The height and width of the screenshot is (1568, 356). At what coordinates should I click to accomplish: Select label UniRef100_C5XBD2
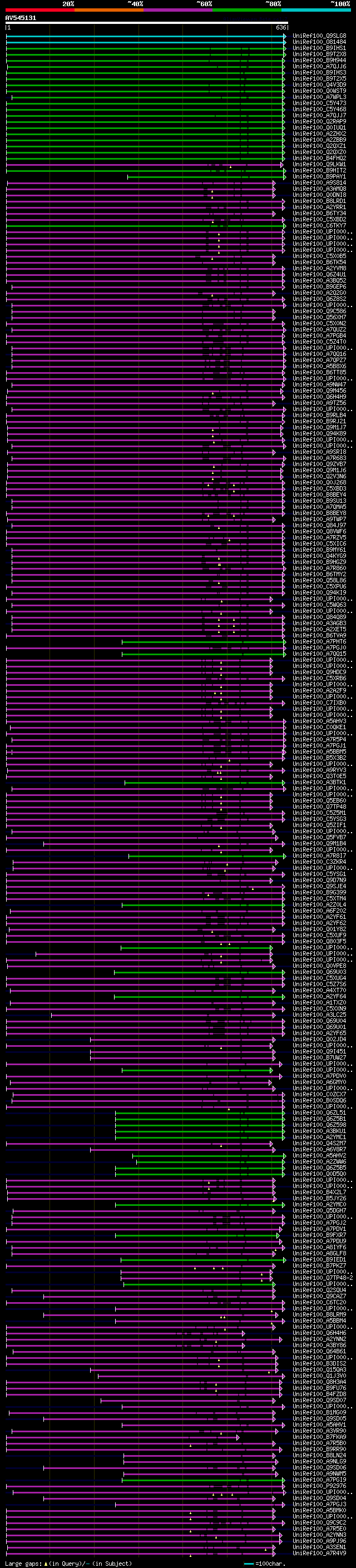coord(319,220)
